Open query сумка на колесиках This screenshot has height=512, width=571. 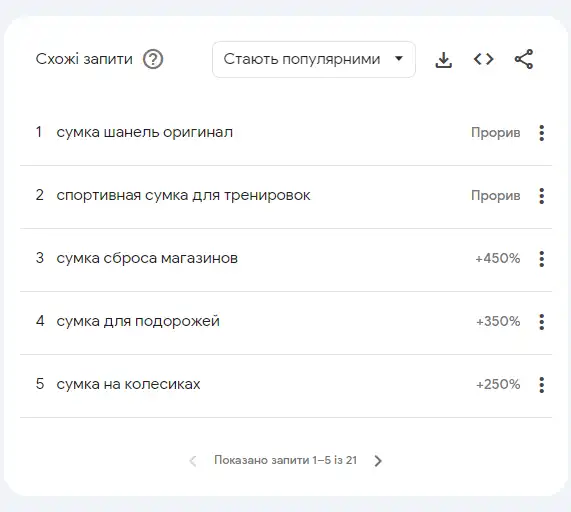pos(128,384)
